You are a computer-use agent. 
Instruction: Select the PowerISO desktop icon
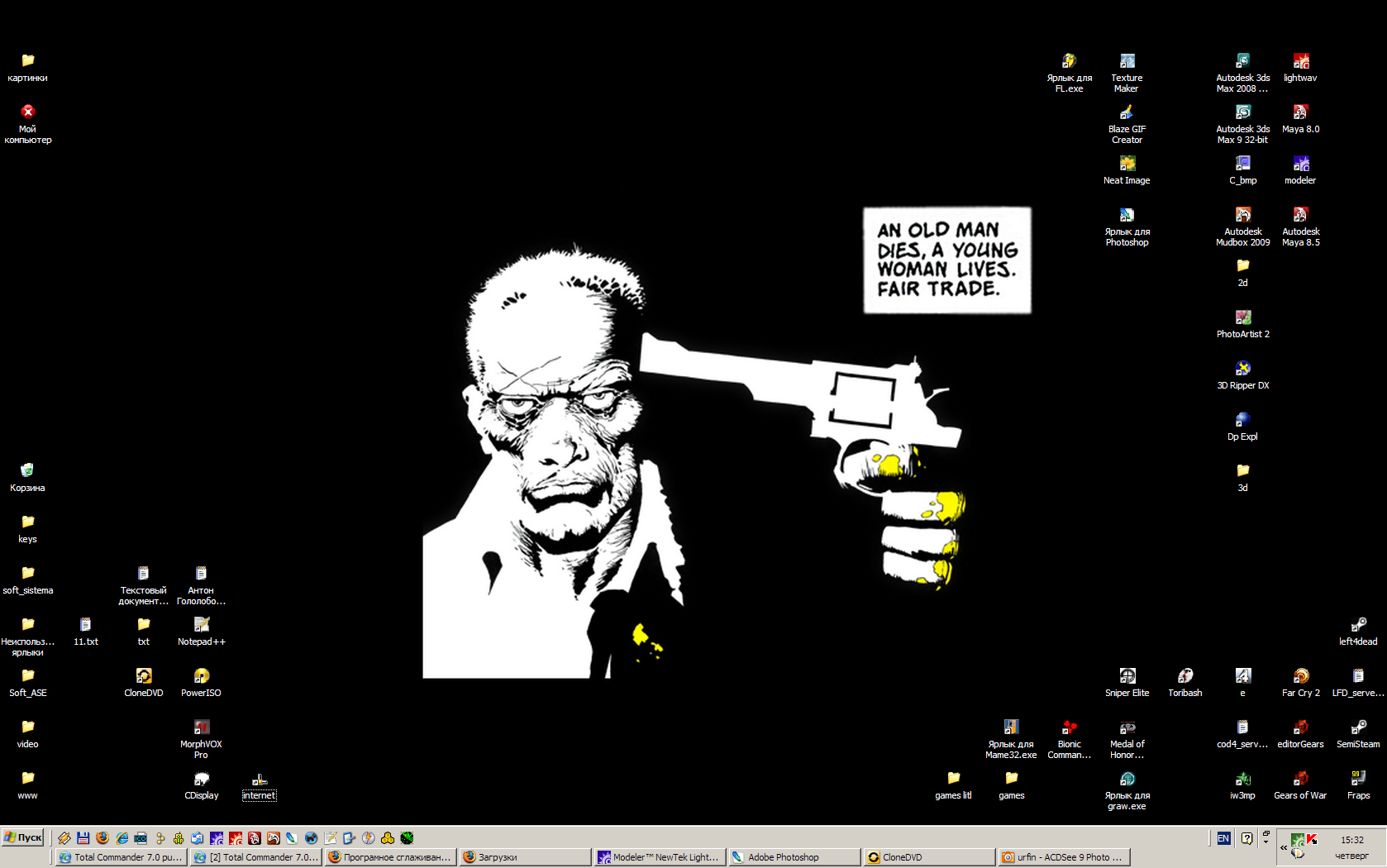pos(201,683)
